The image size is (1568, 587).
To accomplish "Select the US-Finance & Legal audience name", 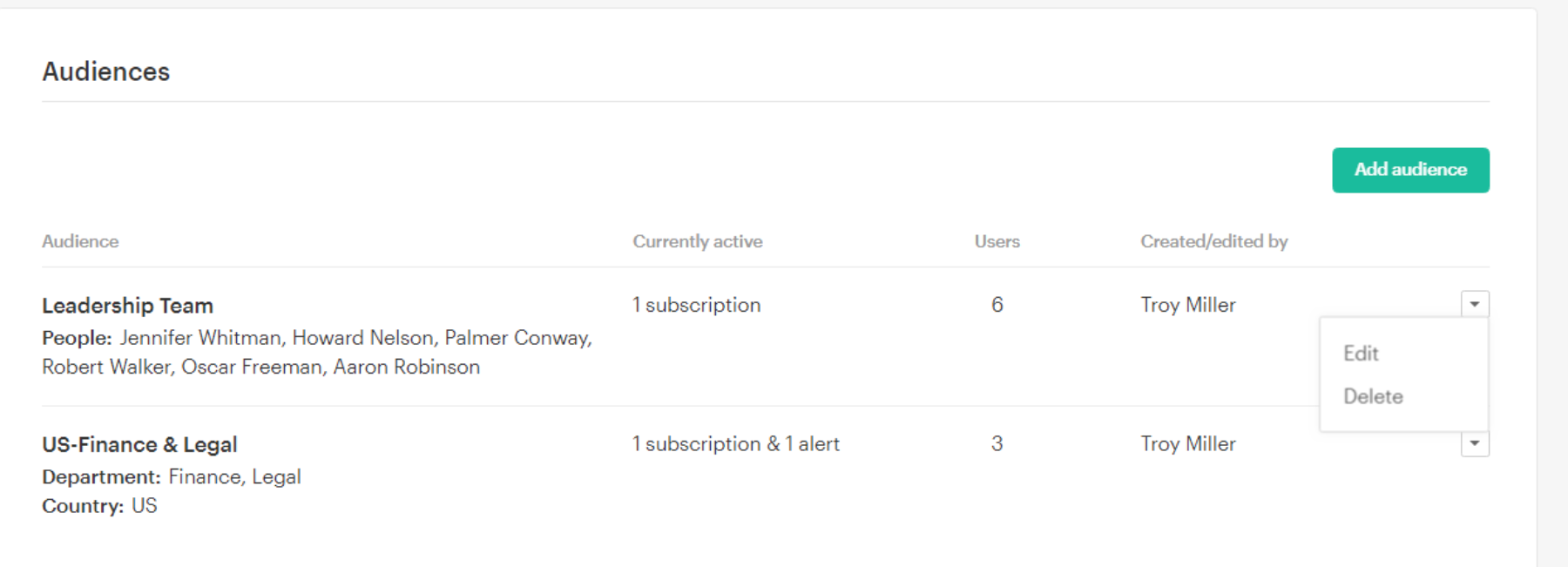I will 139,445.
